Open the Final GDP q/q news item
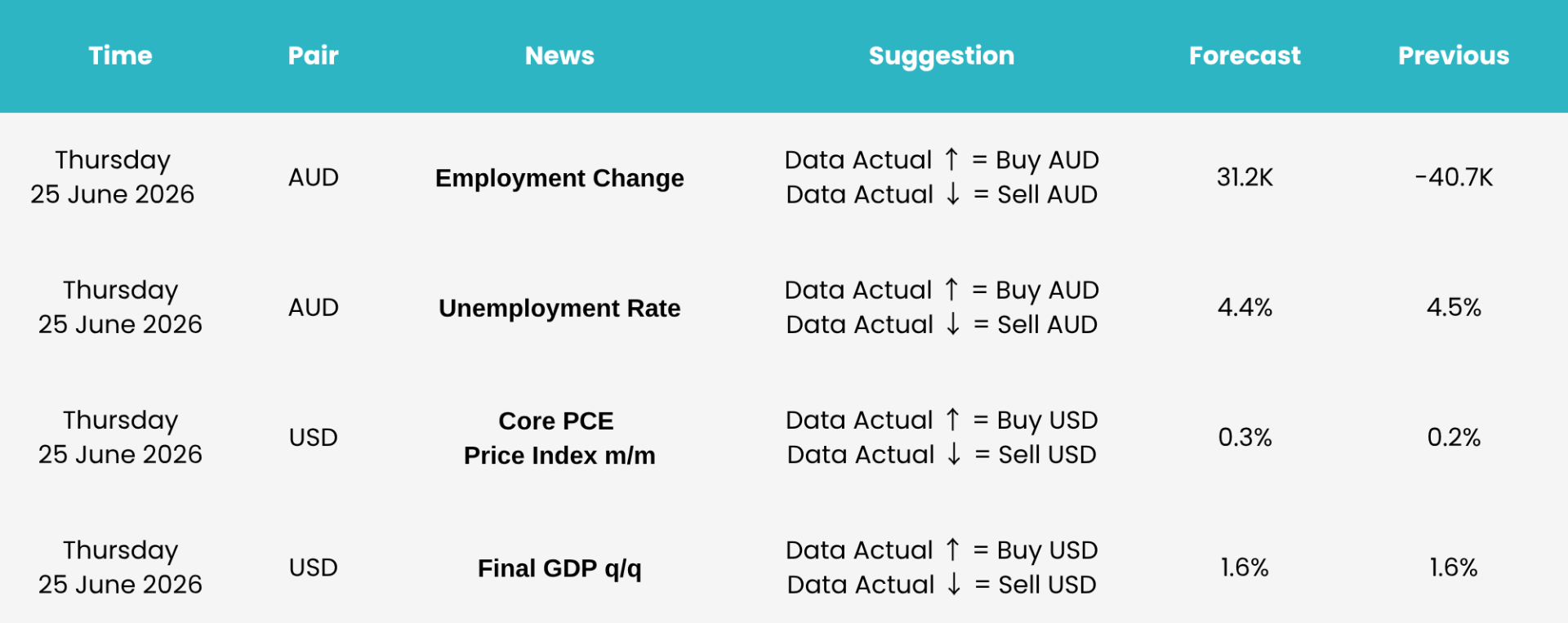Screen dimensions: 1568x623 tap(559, 568)
